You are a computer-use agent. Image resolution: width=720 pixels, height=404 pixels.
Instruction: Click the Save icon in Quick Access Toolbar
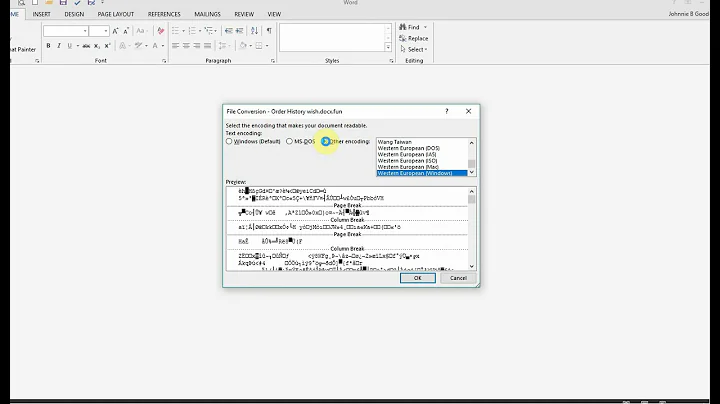click(x=63, y=2)
